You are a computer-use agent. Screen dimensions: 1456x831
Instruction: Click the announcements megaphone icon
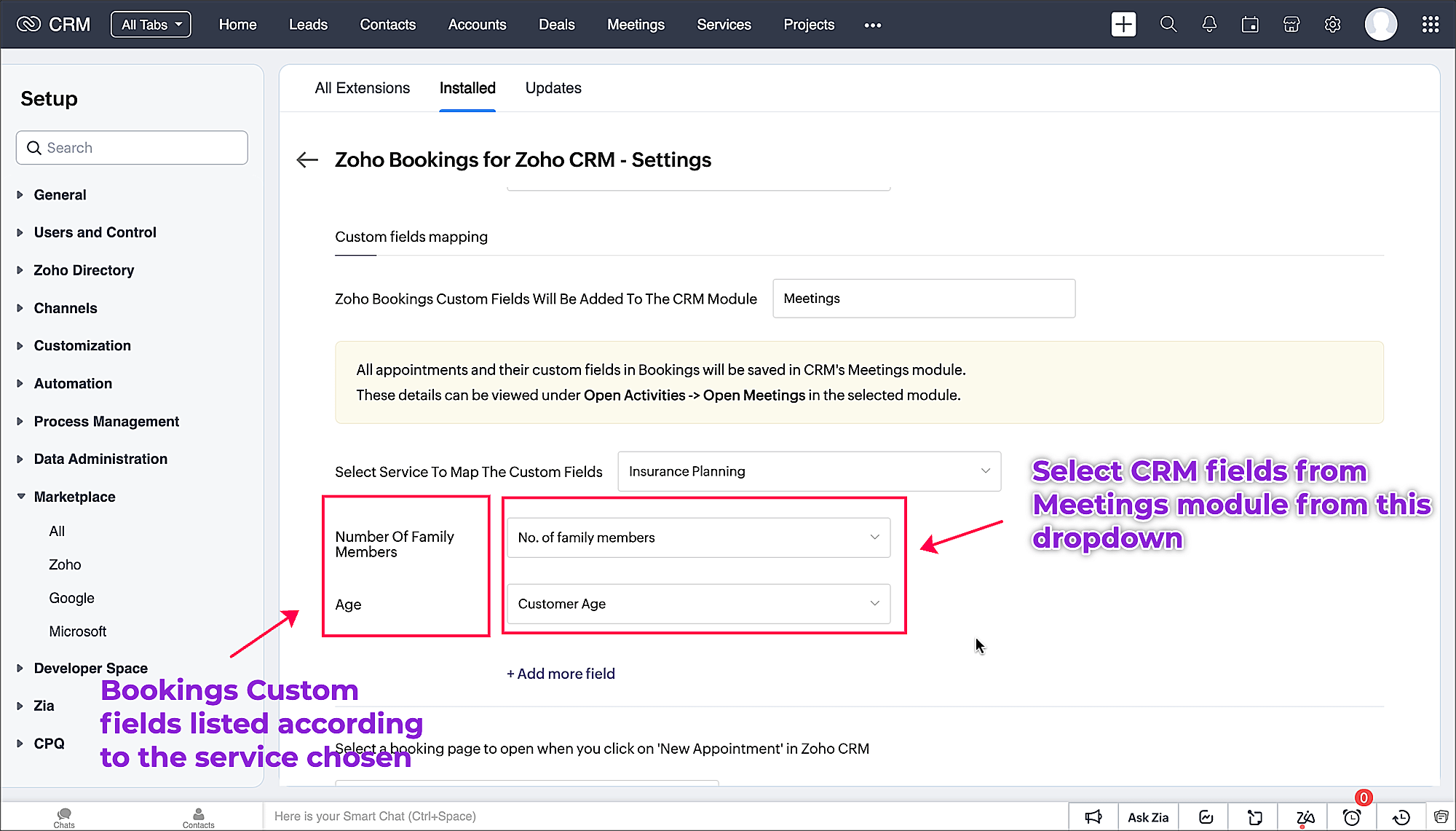pyautogui.click(x=1093, y=817)
